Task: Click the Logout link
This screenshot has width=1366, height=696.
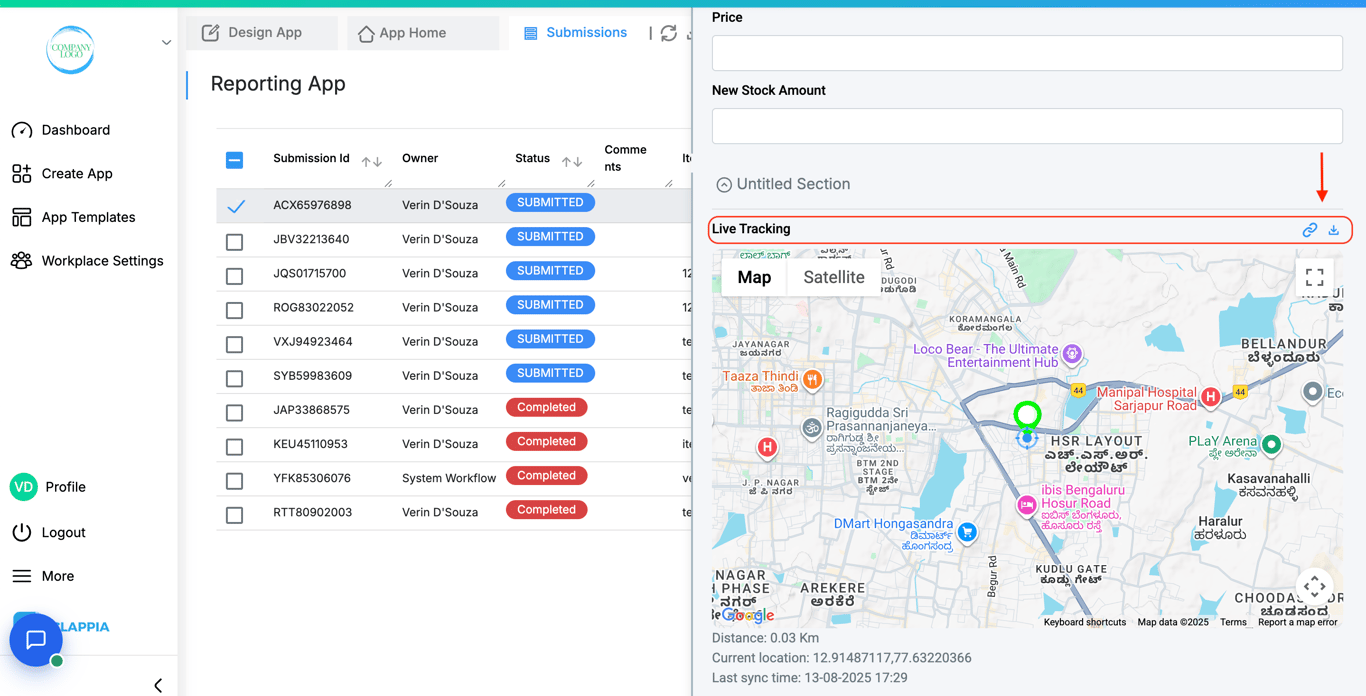Action: [x=63, y=533]
